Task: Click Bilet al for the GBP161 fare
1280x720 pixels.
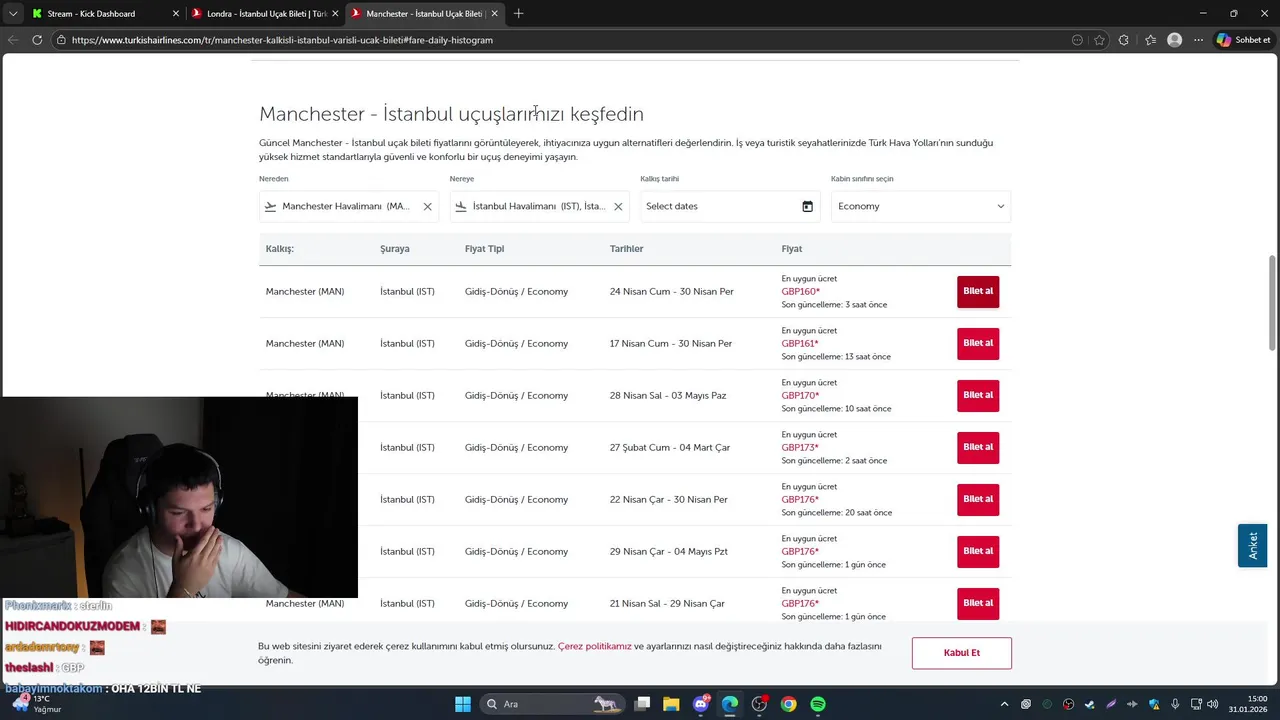Action: (x=978, y=344)
